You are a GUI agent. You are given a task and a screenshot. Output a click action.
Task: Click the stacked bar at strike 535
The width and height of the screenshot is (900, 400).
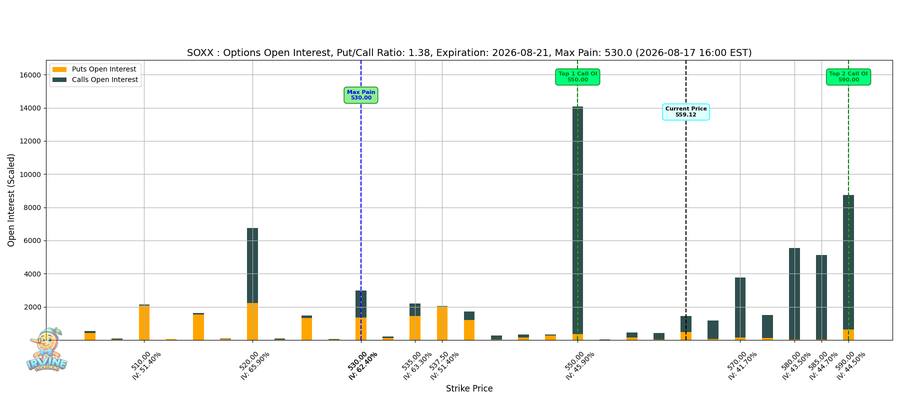415,322
